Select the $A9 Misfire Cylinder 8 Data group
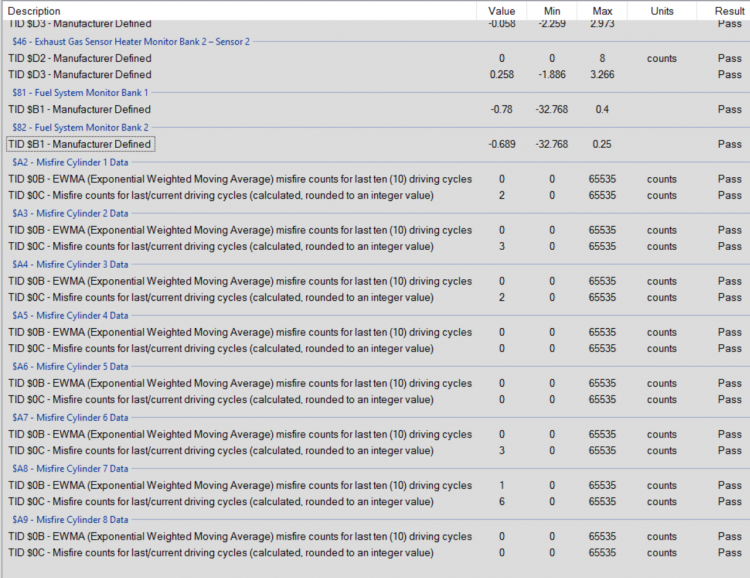The width and height of the screenshot is (750, 578). (x=70, y=520)
